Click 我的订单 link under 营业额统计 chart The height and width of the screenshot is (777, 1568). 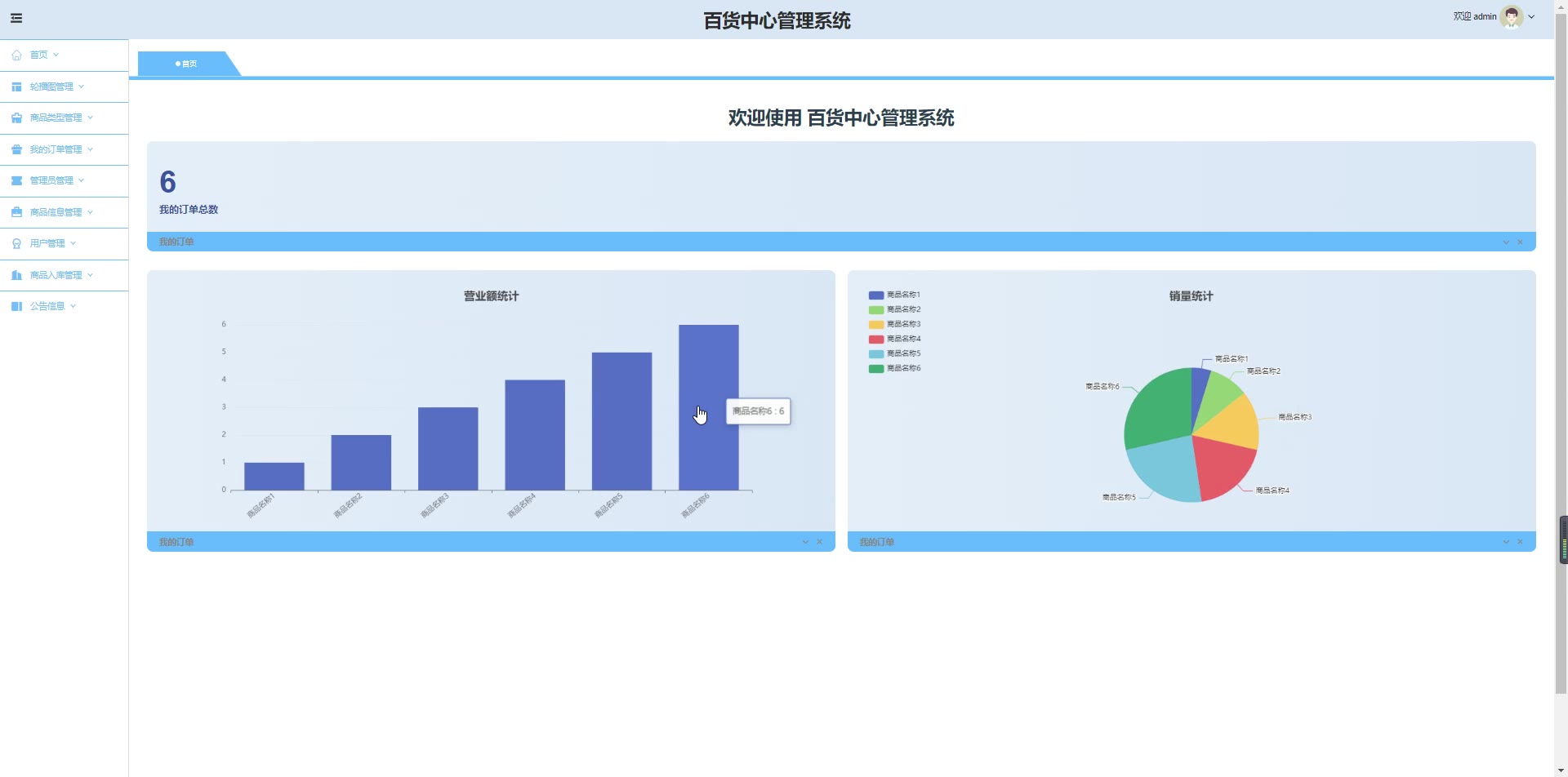176,542
